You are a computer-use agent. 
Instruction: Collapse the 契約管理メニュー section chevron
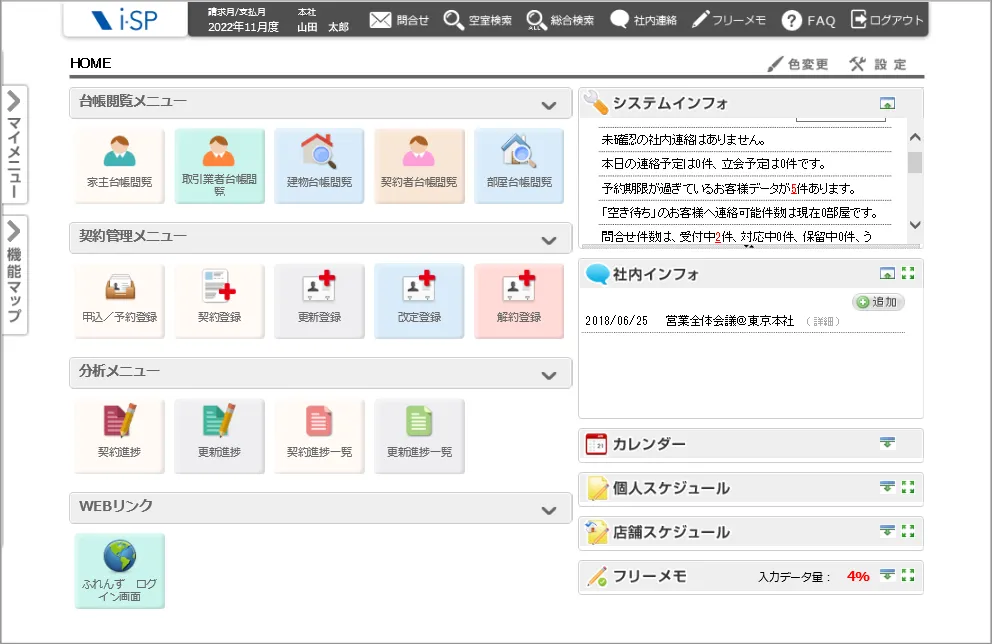click(x=549, y=240)
